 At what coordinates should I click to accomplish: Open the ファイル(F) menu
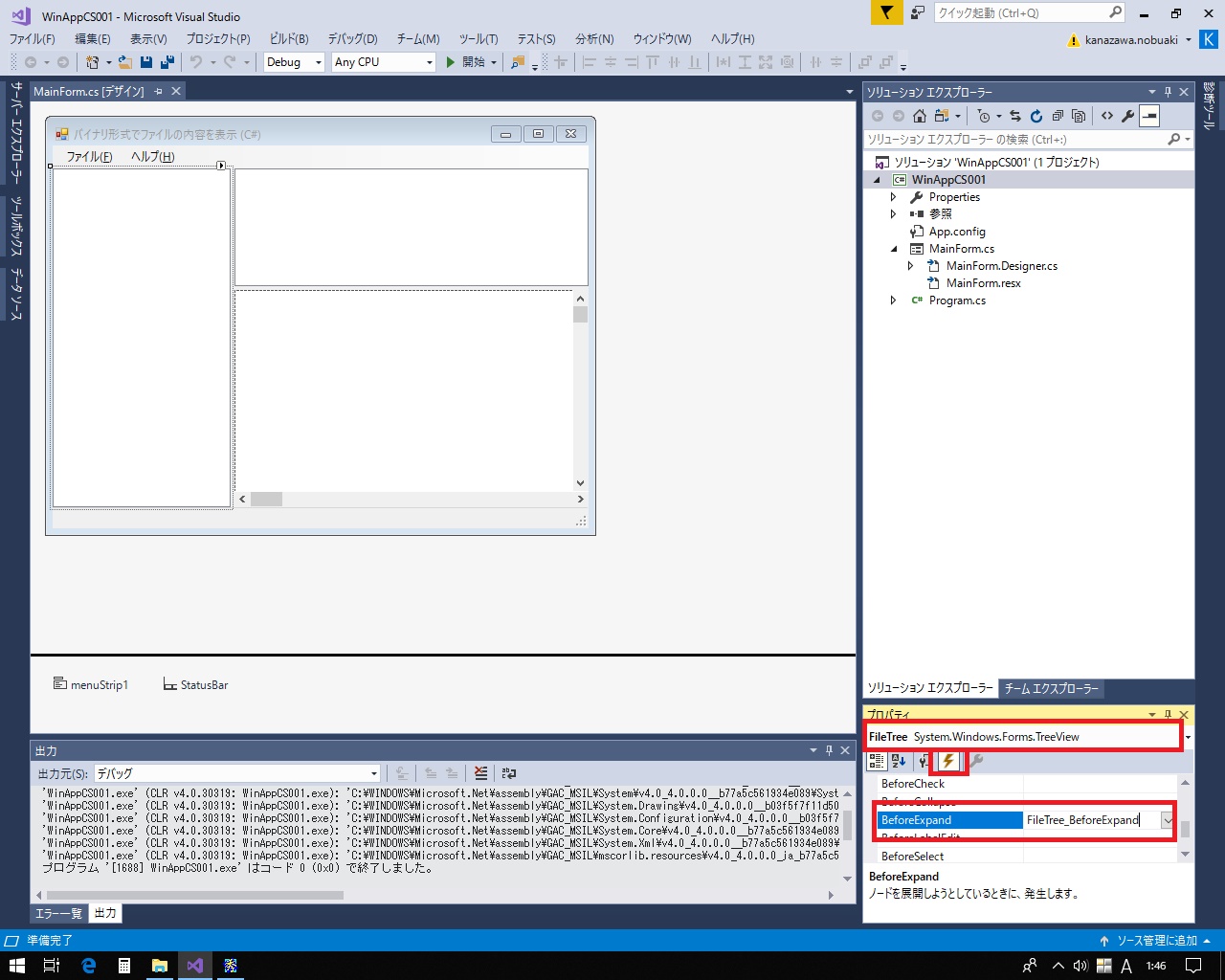point(32,38)
